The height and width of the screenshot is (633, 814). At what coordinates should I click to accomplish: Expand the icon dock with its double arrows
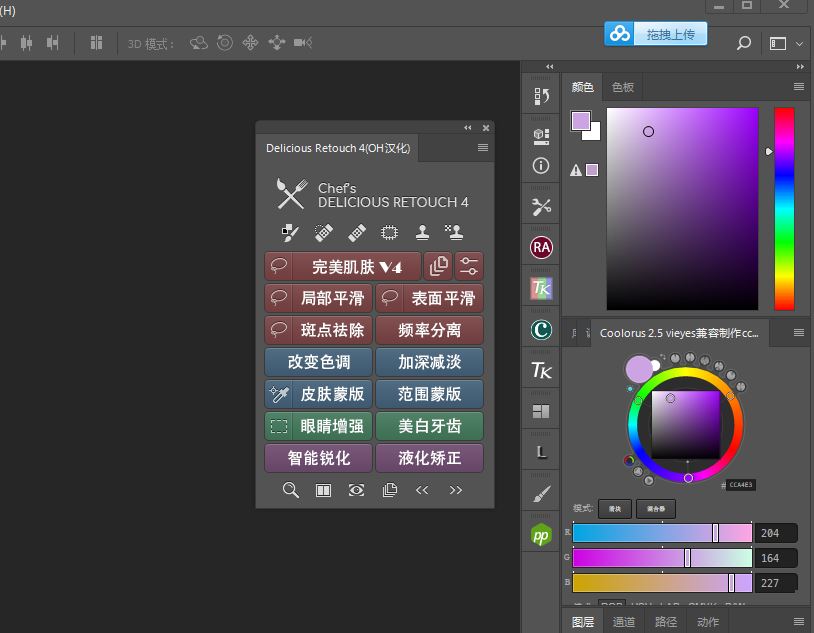[549, 66]
